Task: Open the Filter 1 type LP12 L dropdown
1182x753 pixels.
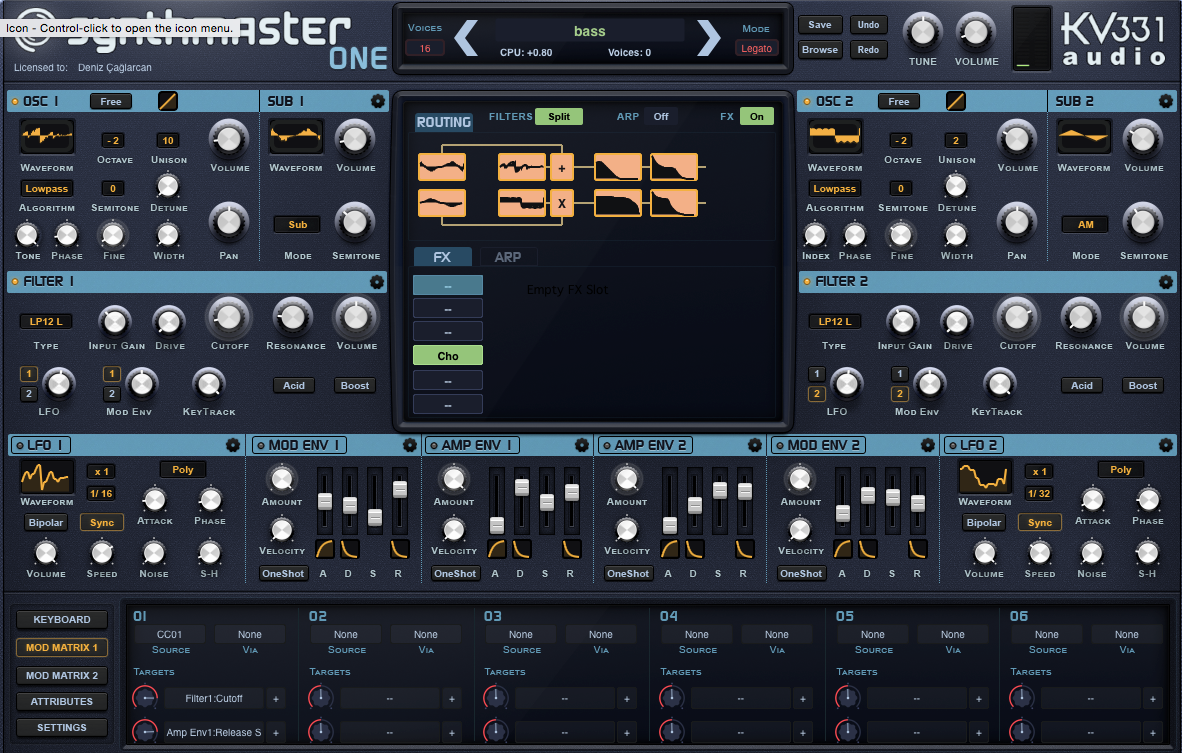Action: pos(46,321)
